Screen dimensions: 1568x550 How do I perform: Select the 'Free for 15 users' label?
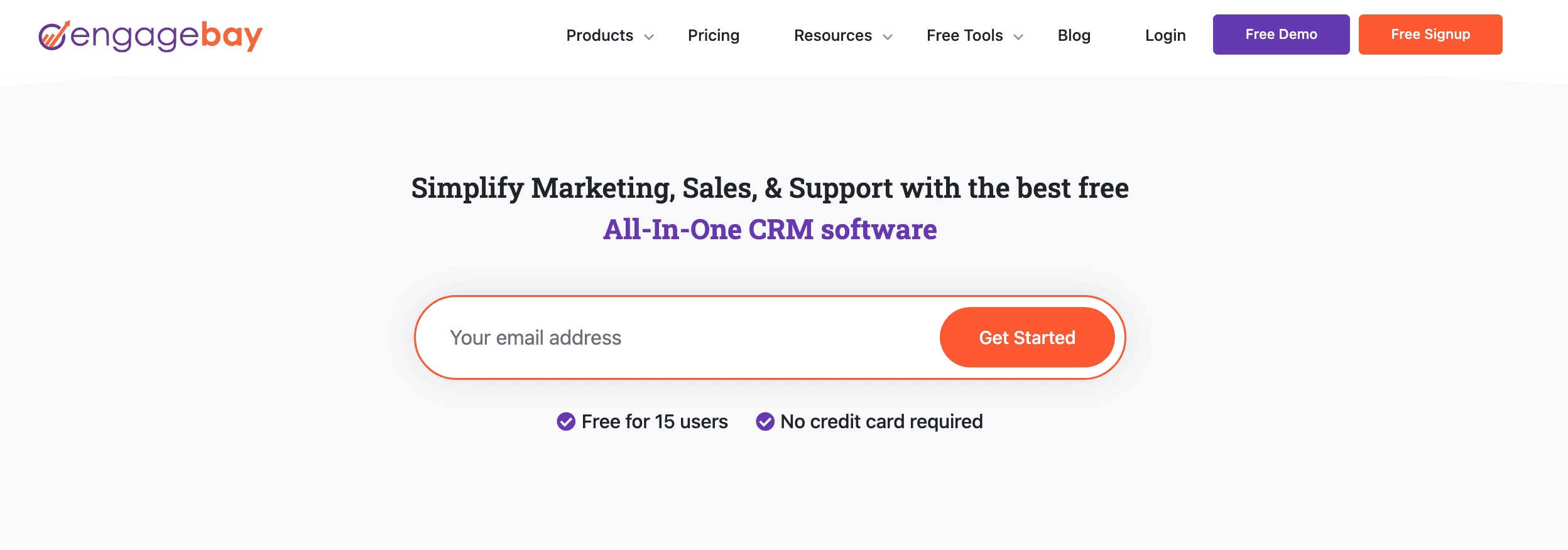coord(655,421)
